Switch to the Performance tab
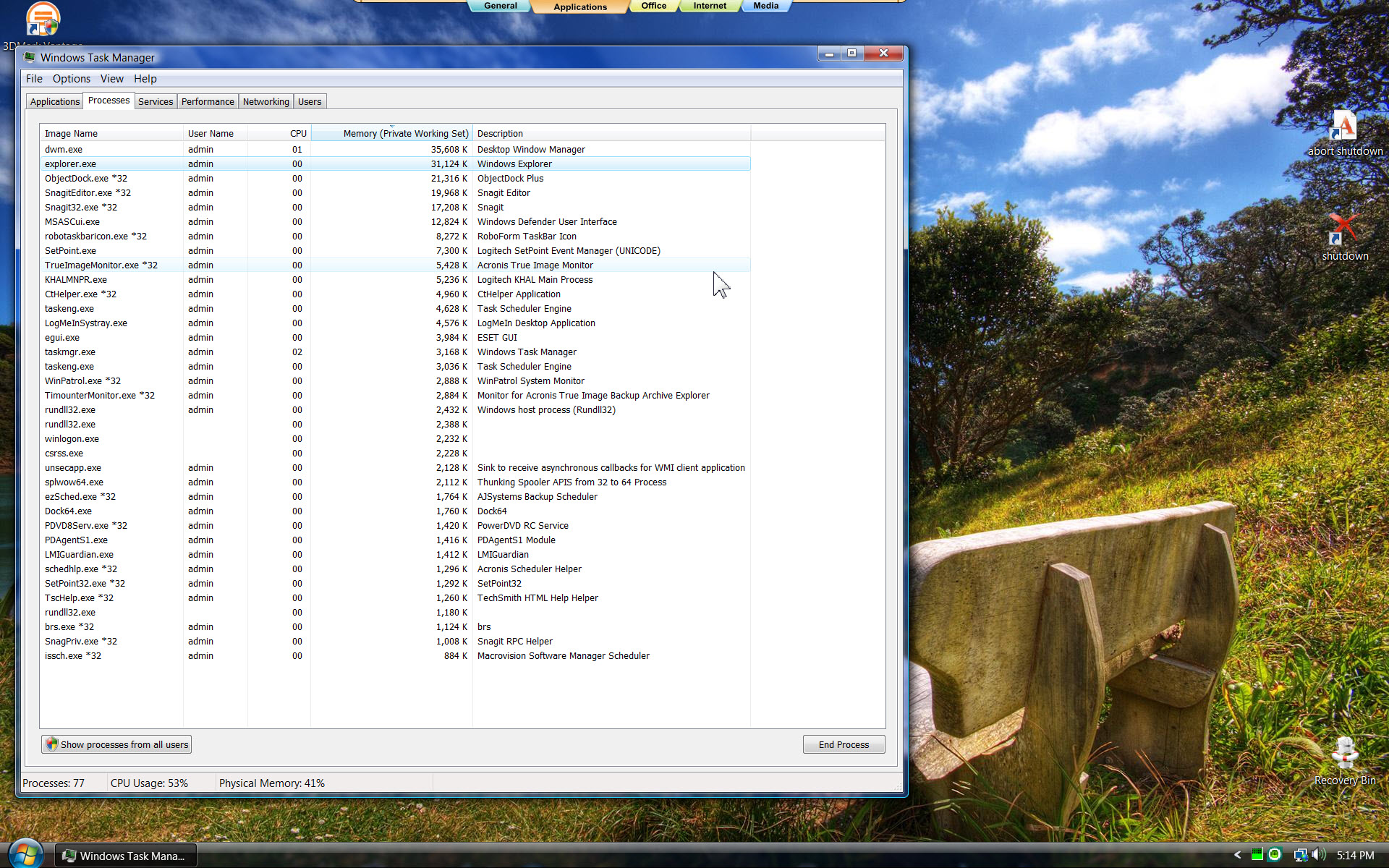This screenshot has height=868, width=1389. (x=208, y=102)
